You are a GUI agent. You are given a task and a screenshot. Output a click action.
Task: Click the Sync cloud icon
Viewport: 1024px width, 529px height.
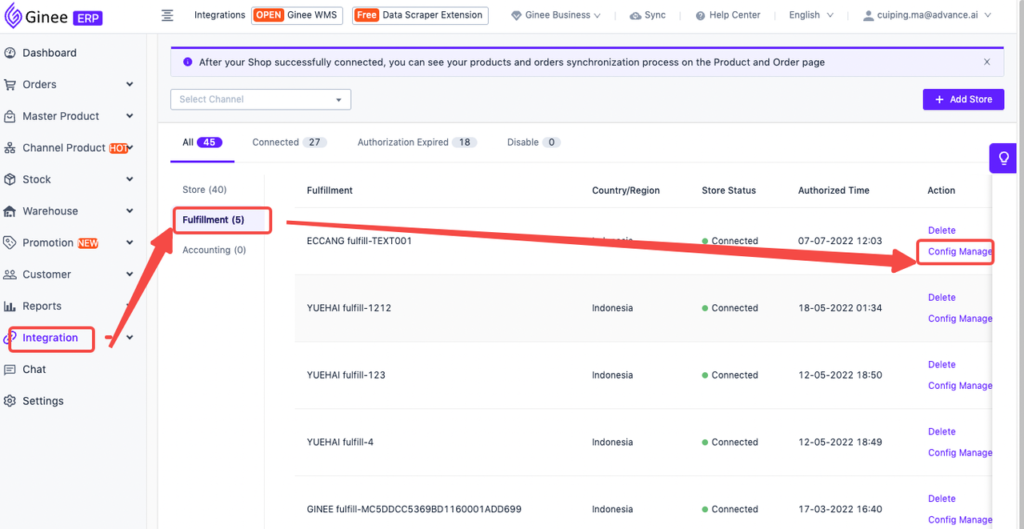click(x=635, y=16)
